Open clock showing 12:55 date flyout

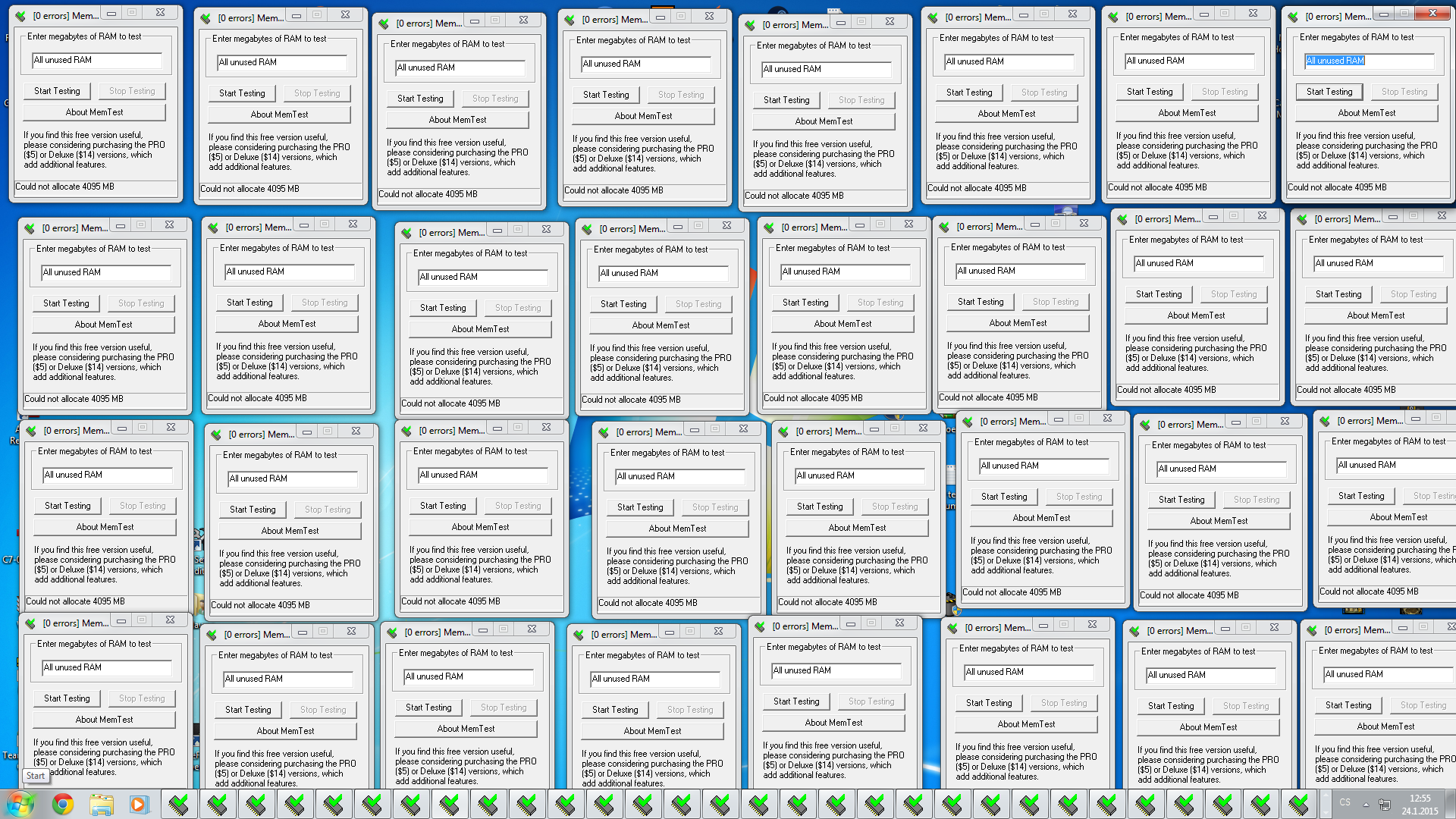1419,804
